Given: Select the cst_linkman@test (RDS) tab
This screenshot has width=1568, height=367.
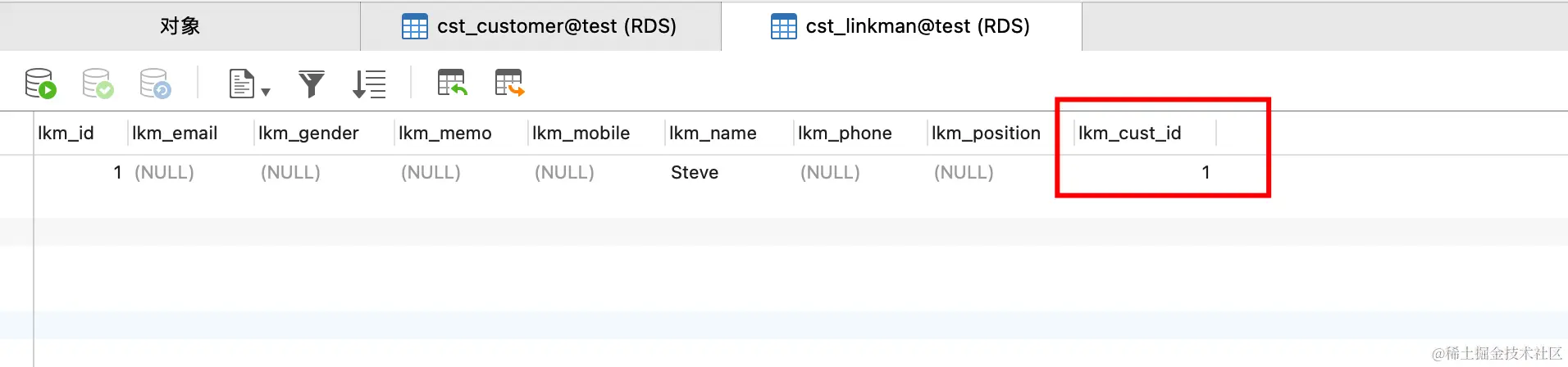Looking at the screenshot, I should tap(901, 26).
